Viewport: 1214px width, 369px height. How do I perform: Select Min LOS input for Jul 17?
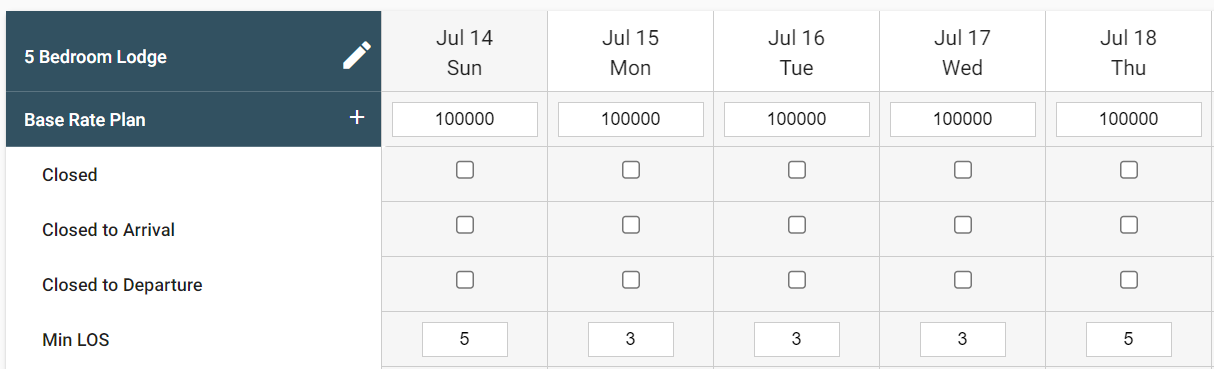tap(963, 339)
